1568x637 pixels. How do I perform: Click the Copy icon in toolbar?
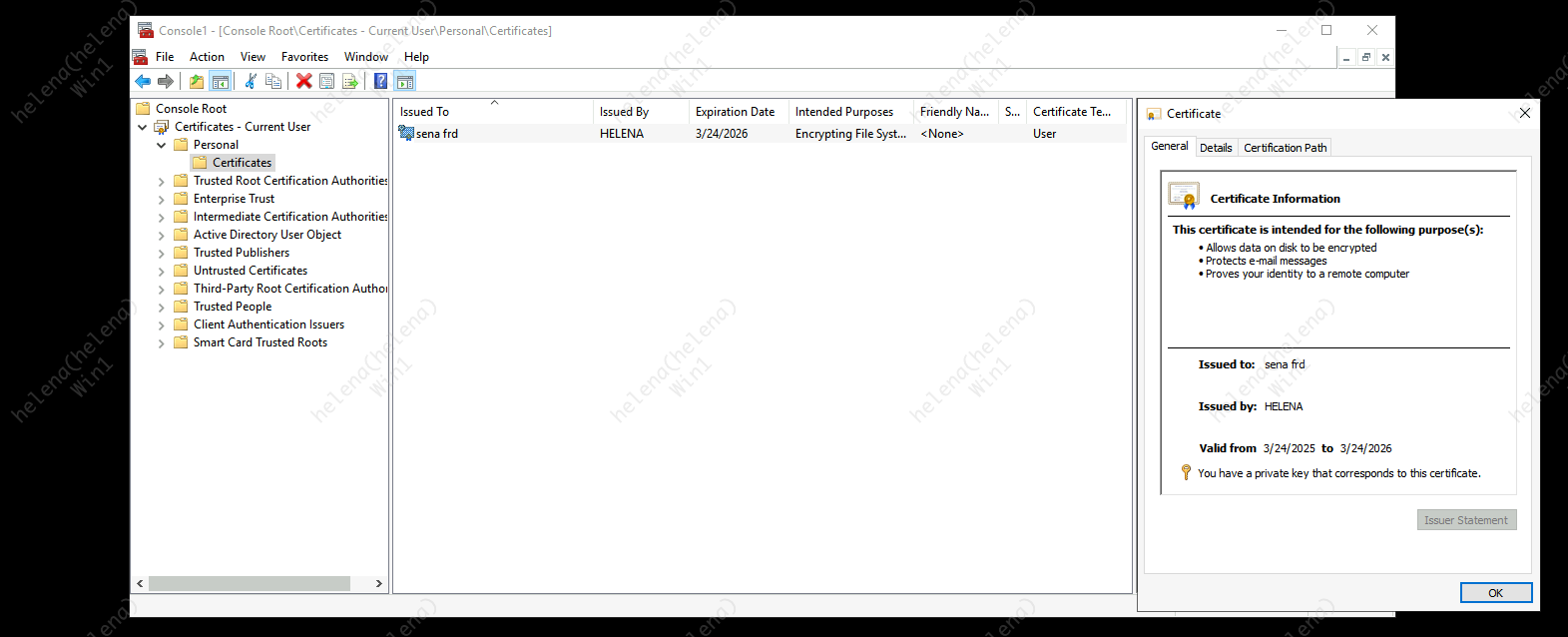pos(273,82)
